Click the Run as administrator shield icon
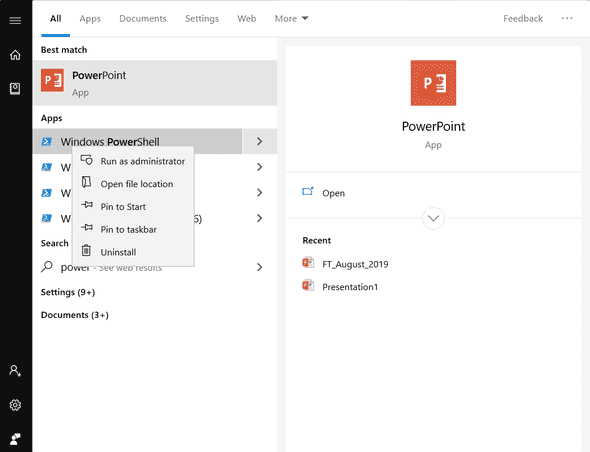The width and height of the screenshot is (590, 452). [x=87, y=160]
